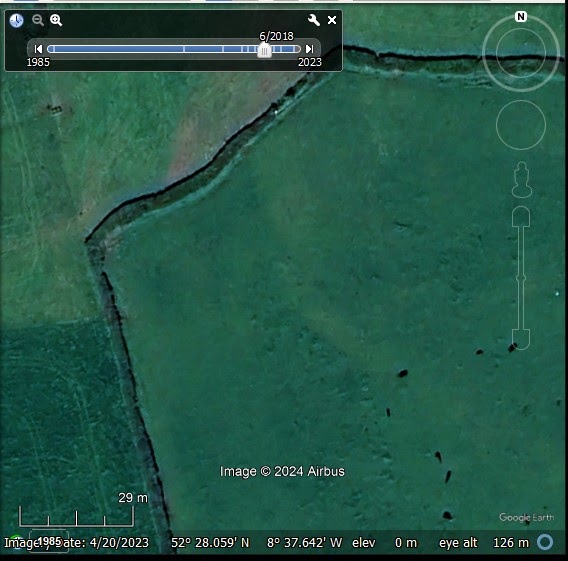The width and height of the screenshot is (568, 561).
Task: Open time slider options wrench
Action: pos(314,20)
